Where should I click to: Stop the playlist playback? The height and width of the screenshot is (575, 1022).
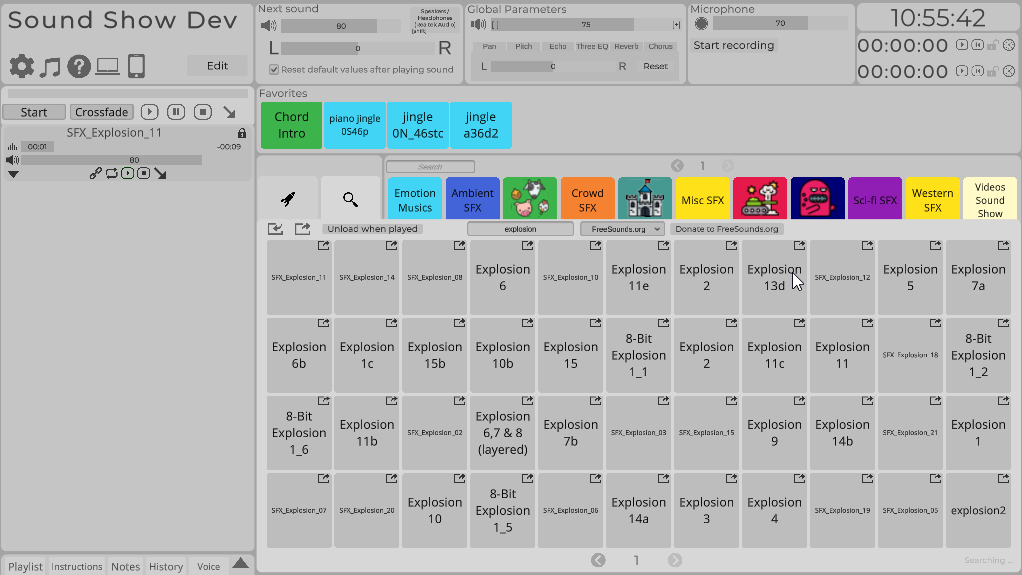[x=203, y=112]
